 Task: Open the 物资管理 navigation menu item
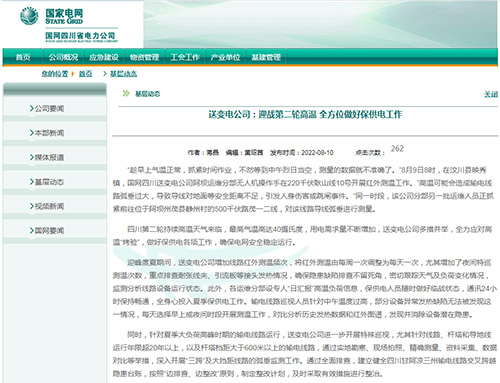click(x=144, y=57)
